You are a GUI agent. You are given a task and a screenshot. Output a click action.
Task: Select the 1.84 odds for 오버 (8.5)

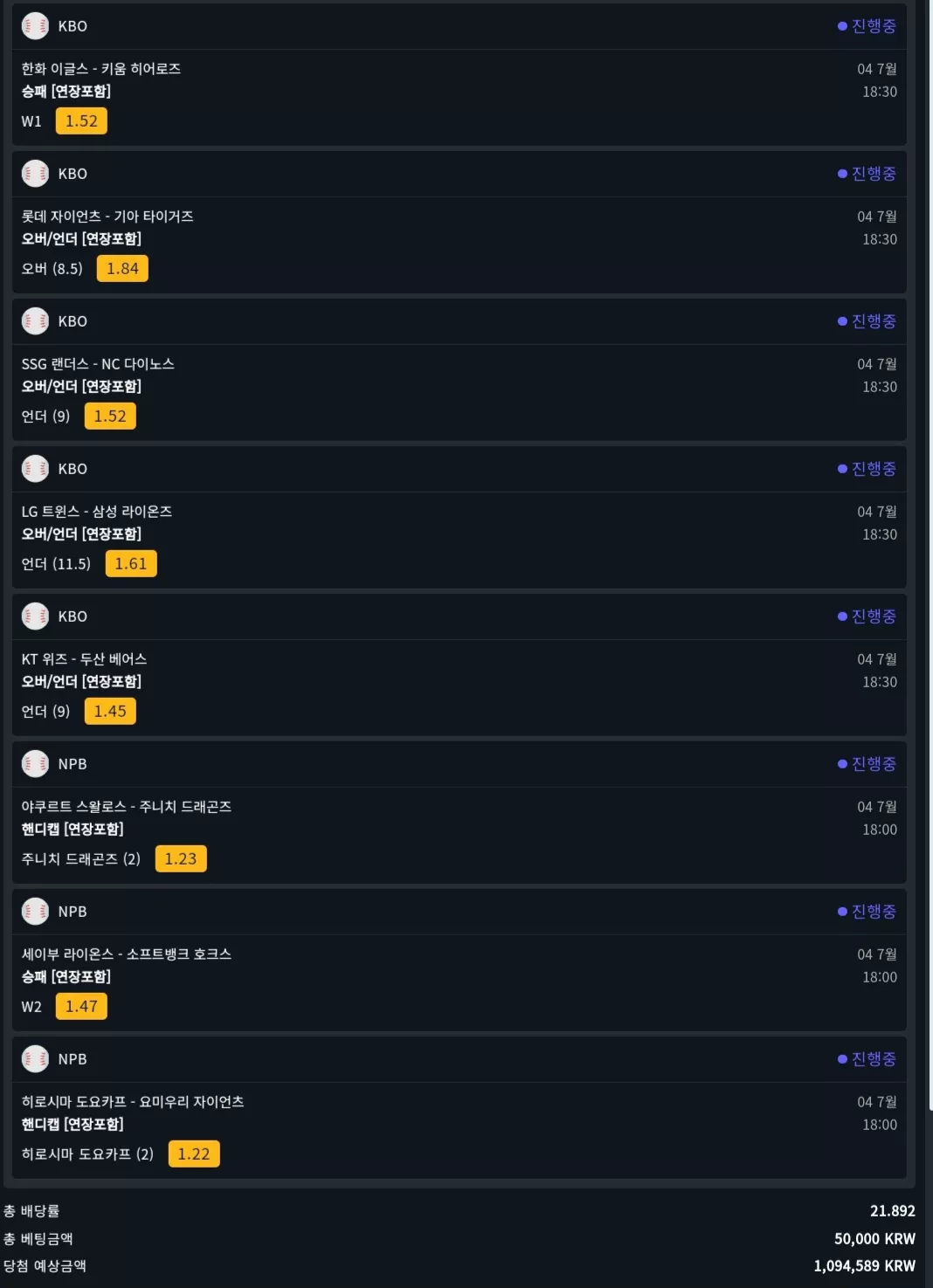(122, 269)
